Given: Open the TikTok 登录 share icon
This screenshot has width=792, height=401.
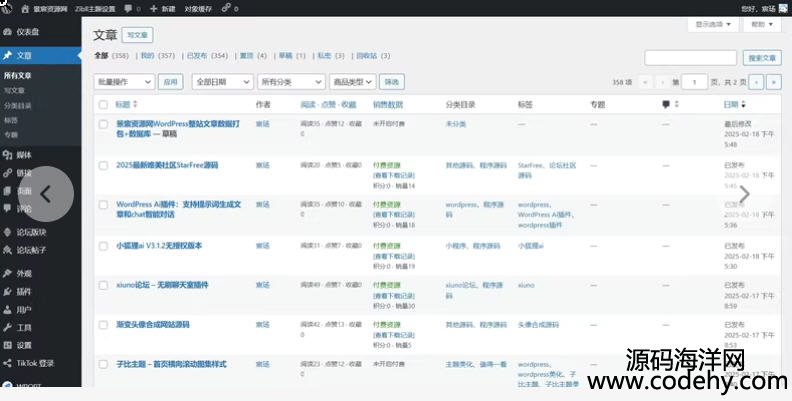Looking at the screenshot, I should point(7,363).
